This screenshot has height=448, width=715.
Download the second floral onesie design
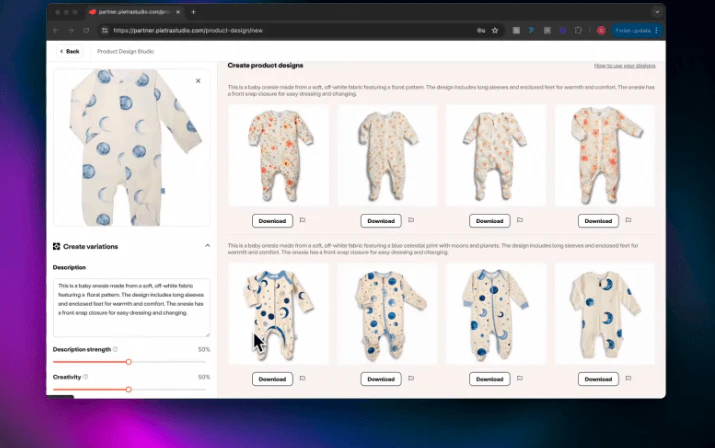[381, 221]
